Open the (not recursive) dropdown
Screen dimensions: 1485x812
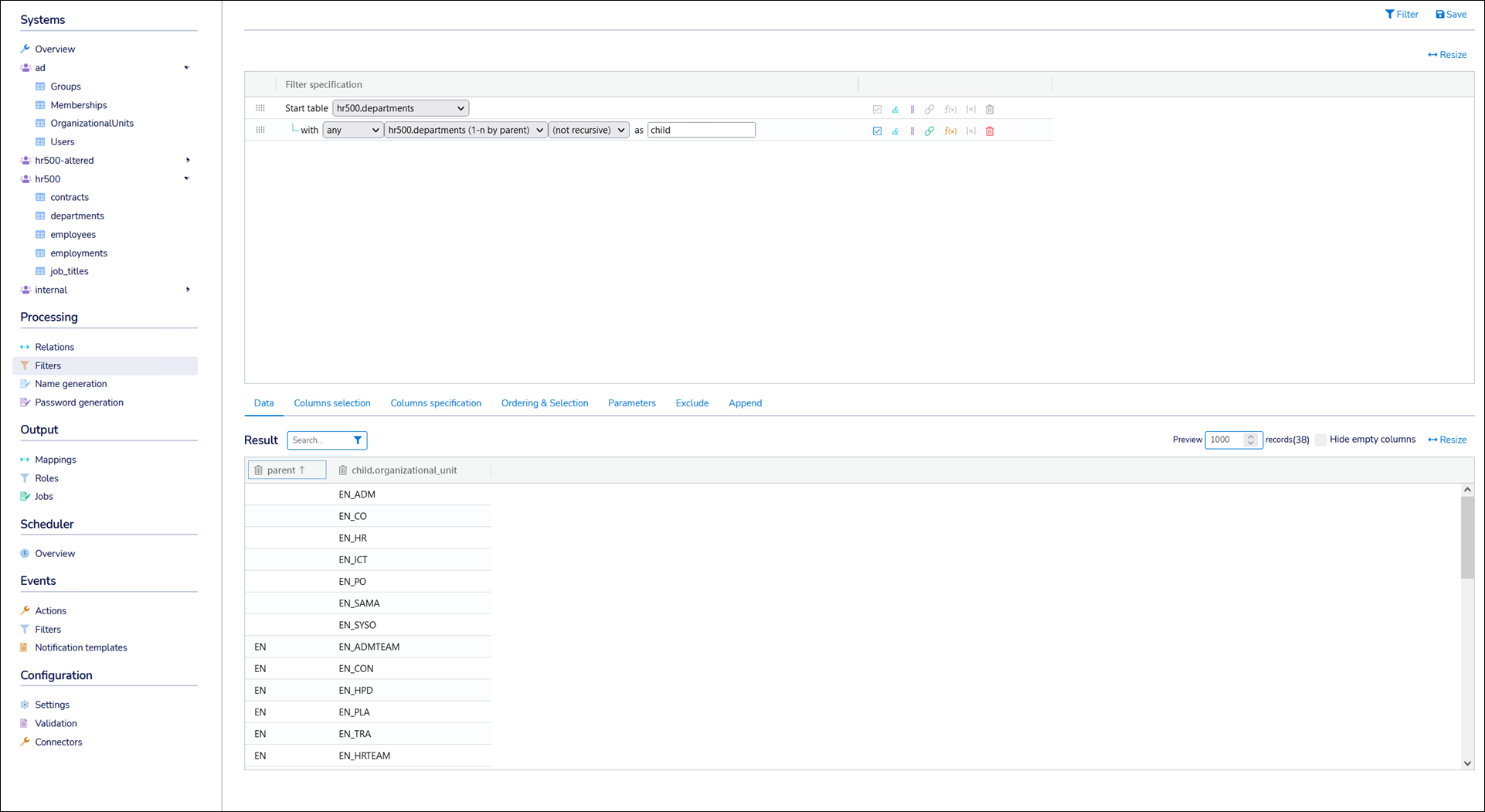589,131
